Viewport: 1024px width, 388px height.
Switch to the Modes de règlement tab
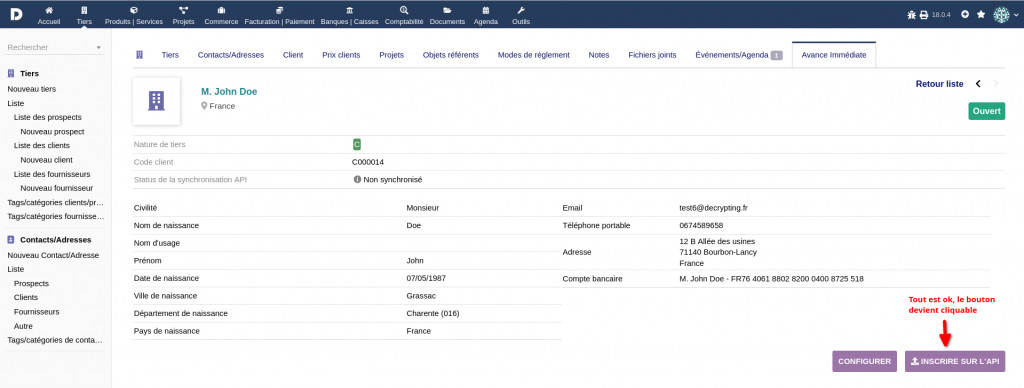pyautogui.click(x=534, y=55)
